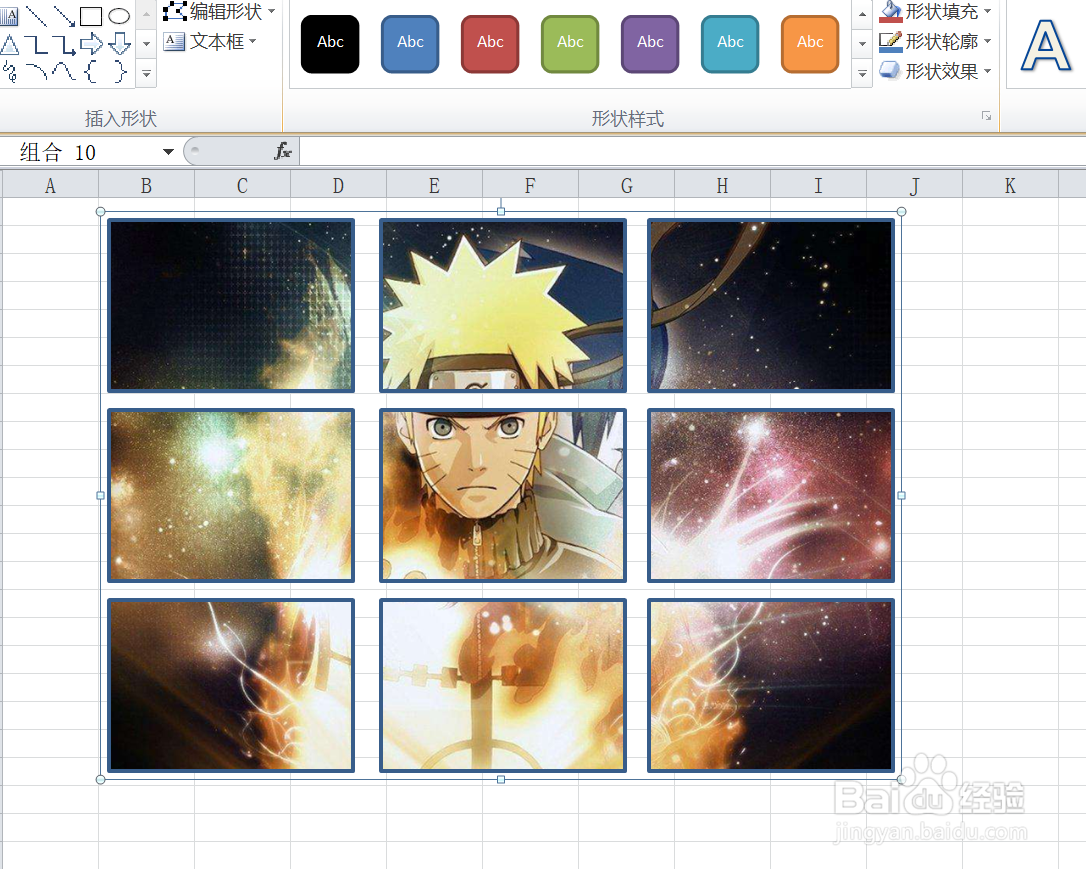Select the middle-left golden nebula tile

231,495
